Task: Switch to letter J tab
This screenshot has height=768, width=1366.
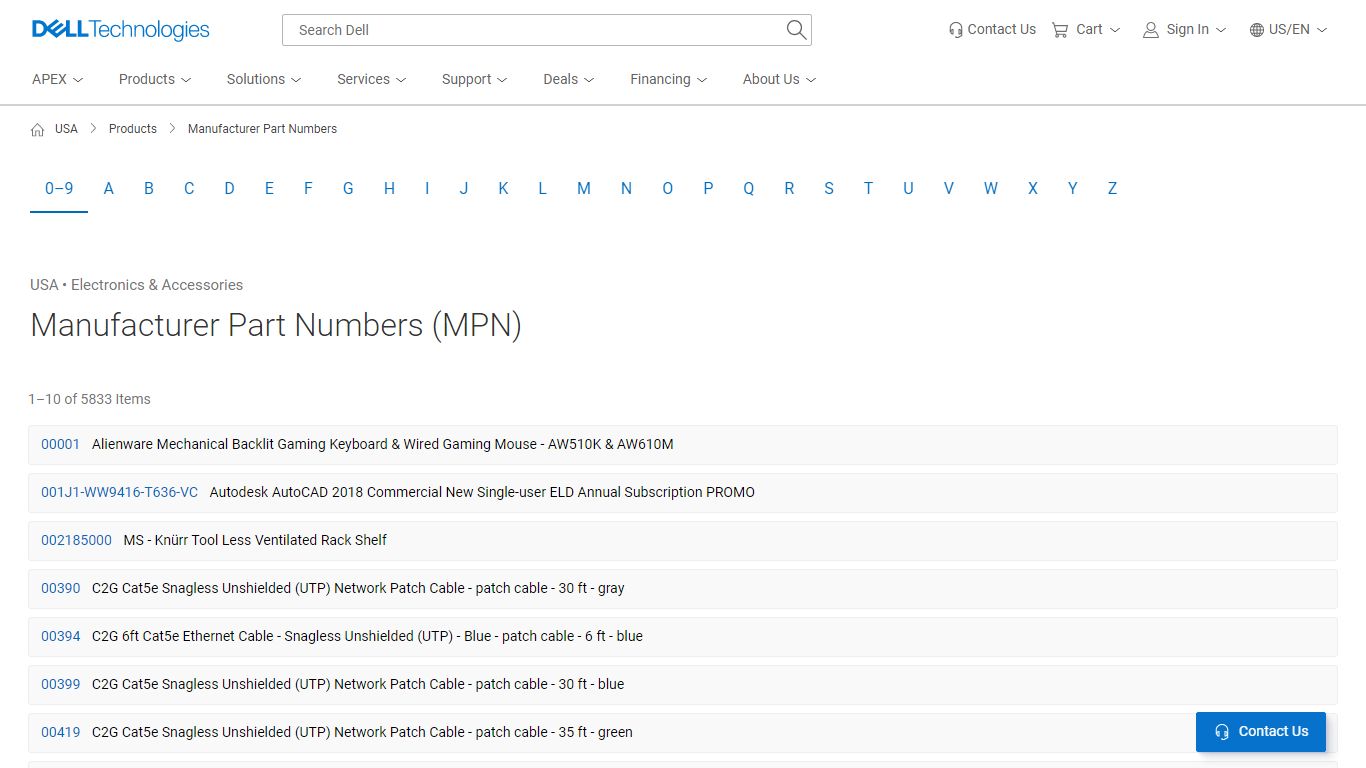Action: pos(464,188)
